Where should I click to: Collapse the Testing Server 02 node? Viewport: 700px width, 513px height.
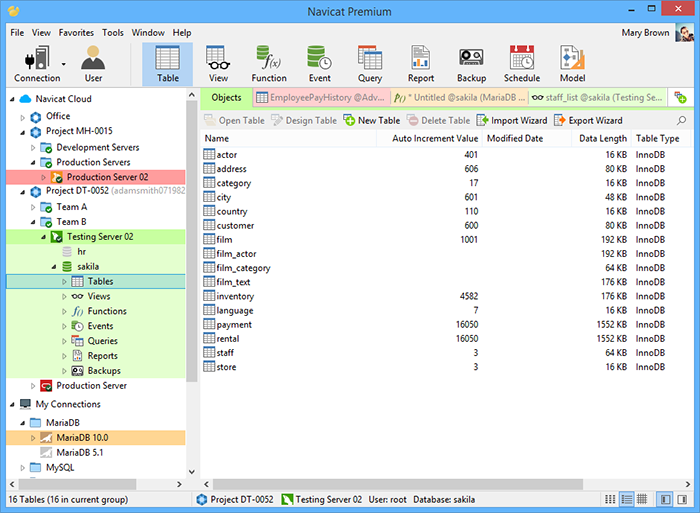coord(43,237)
